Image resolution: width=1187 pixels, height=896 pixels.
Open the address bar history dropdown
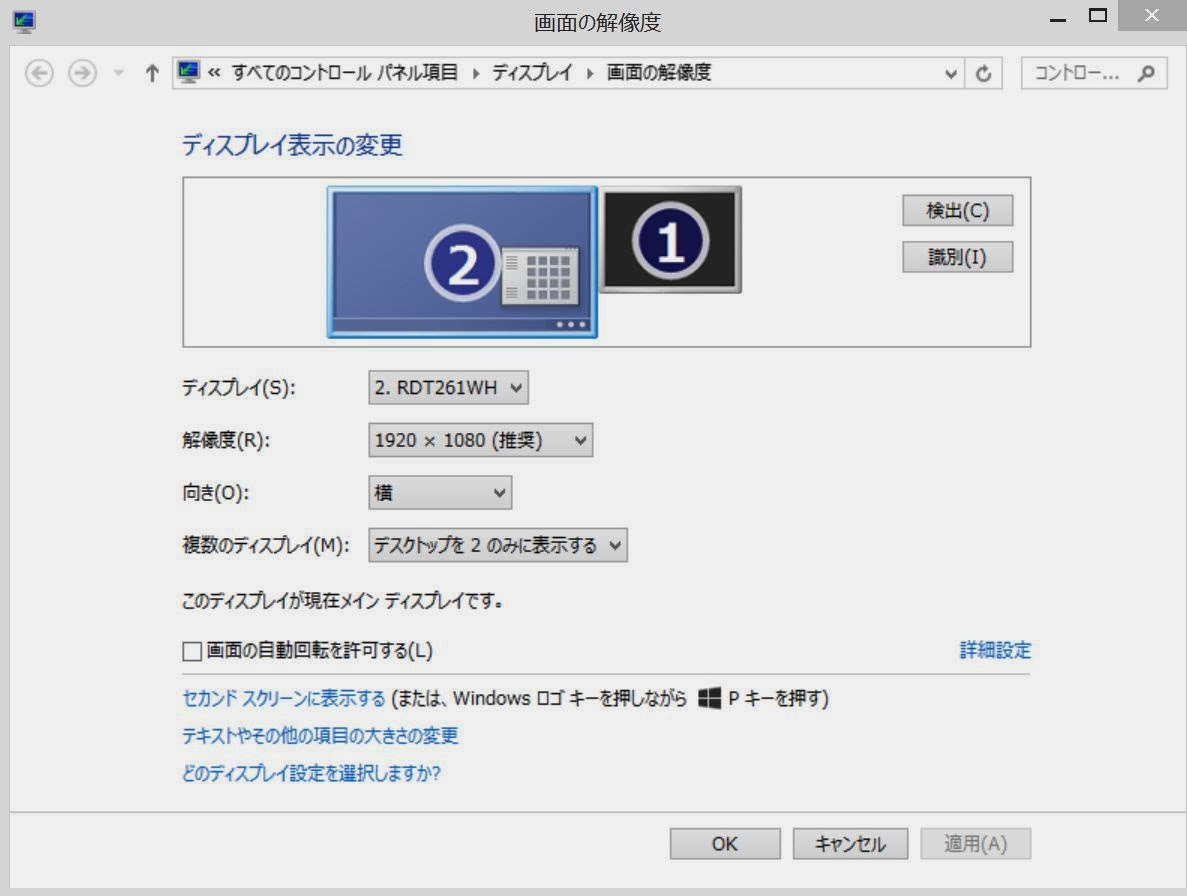click(x=951, y=73)
